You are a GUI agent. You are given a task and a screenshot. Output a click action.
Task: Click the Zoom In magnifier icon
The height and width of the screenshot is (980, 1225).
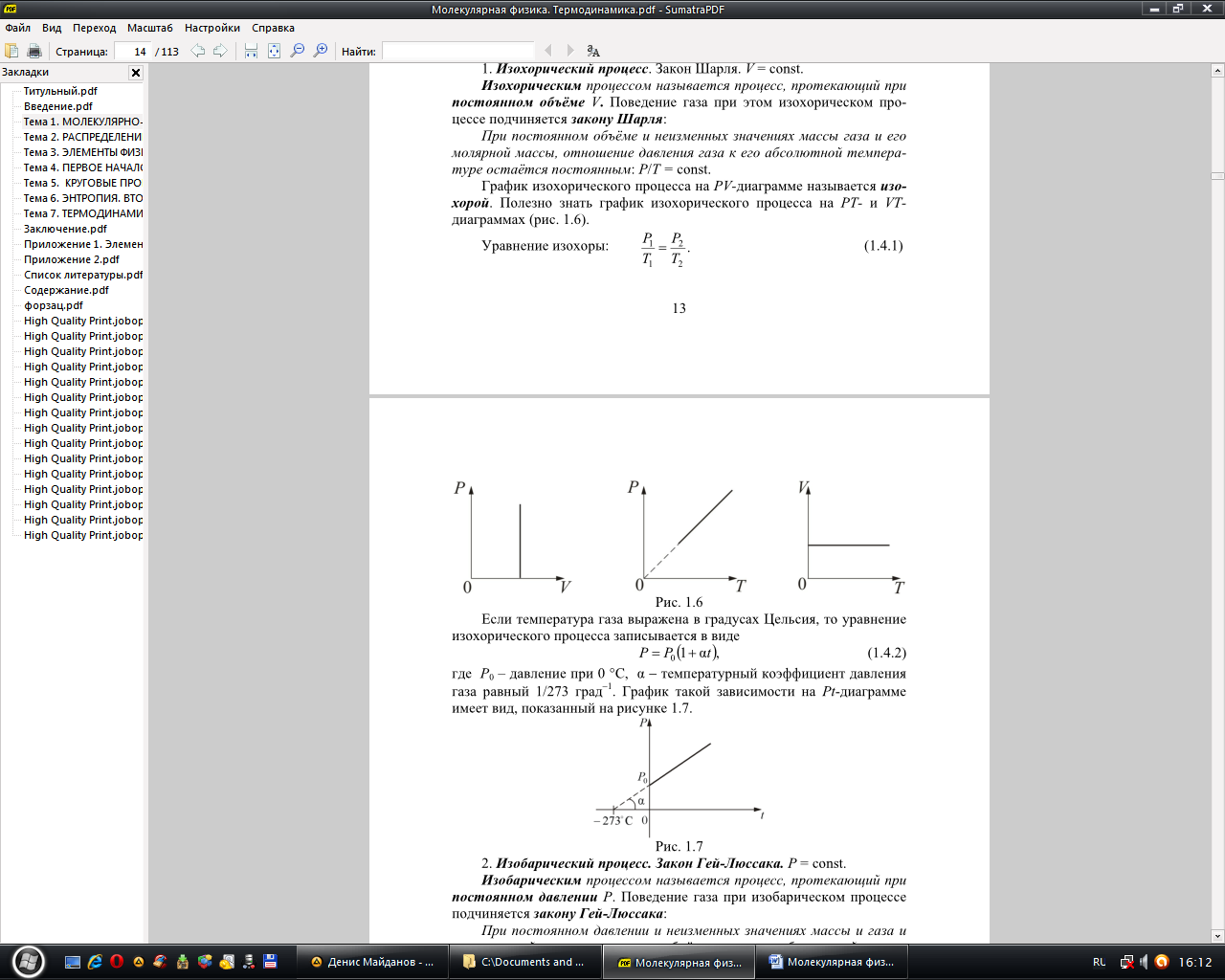click(x=321, y=51)
